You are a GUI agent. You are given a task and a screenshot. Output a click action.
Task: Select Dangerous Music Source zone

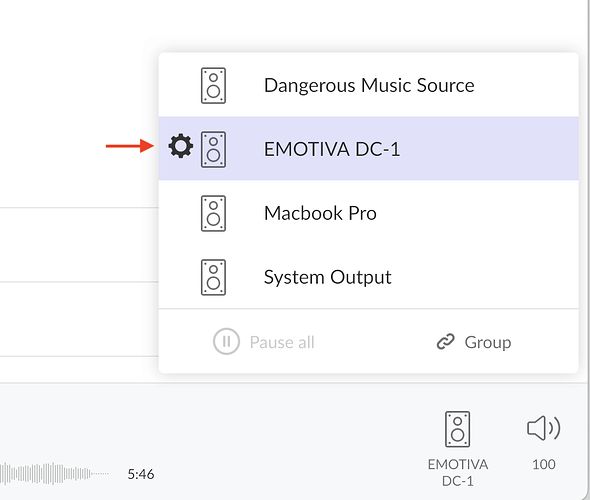(x=369, y=85)
